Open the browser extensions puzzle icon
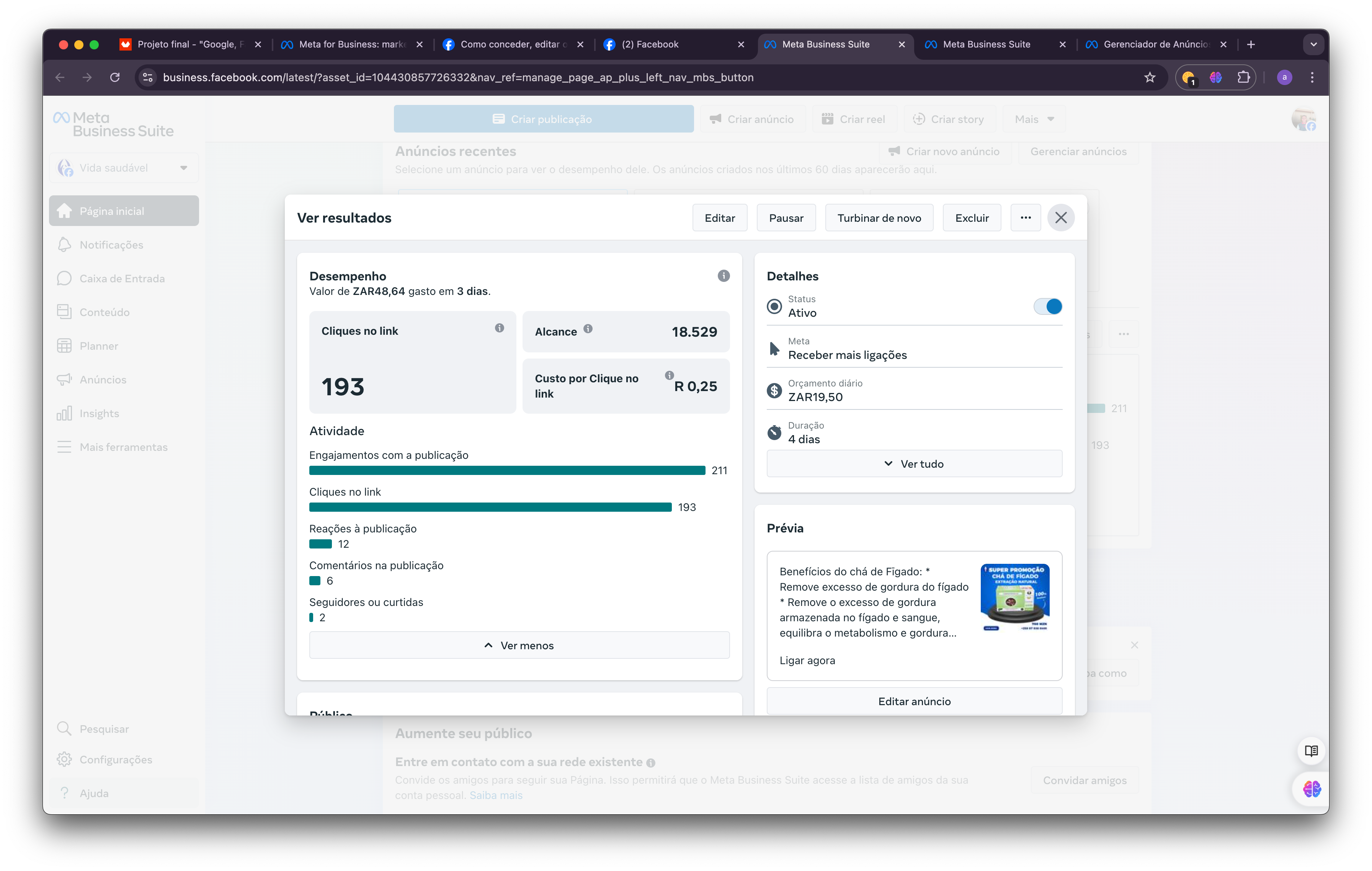This screenshot has width=1372, height=871. [1243, 77]
